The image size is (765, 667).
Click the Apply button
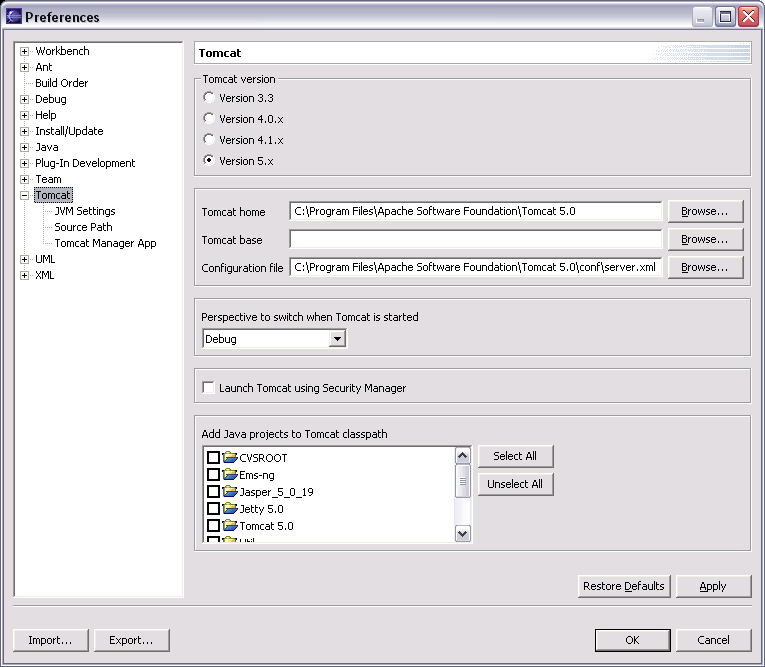point(713,586)
